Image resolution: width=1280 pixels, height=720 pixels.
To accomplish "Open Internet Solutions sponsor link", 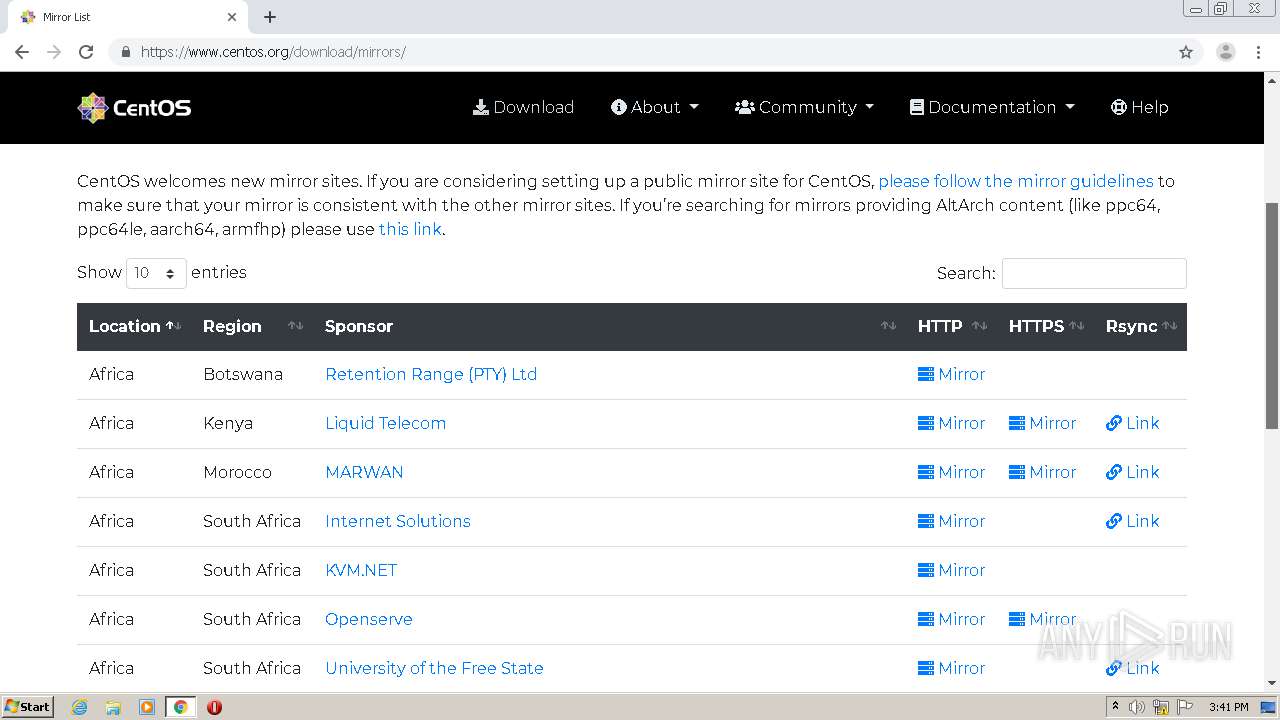I will (x=397, y=521).
